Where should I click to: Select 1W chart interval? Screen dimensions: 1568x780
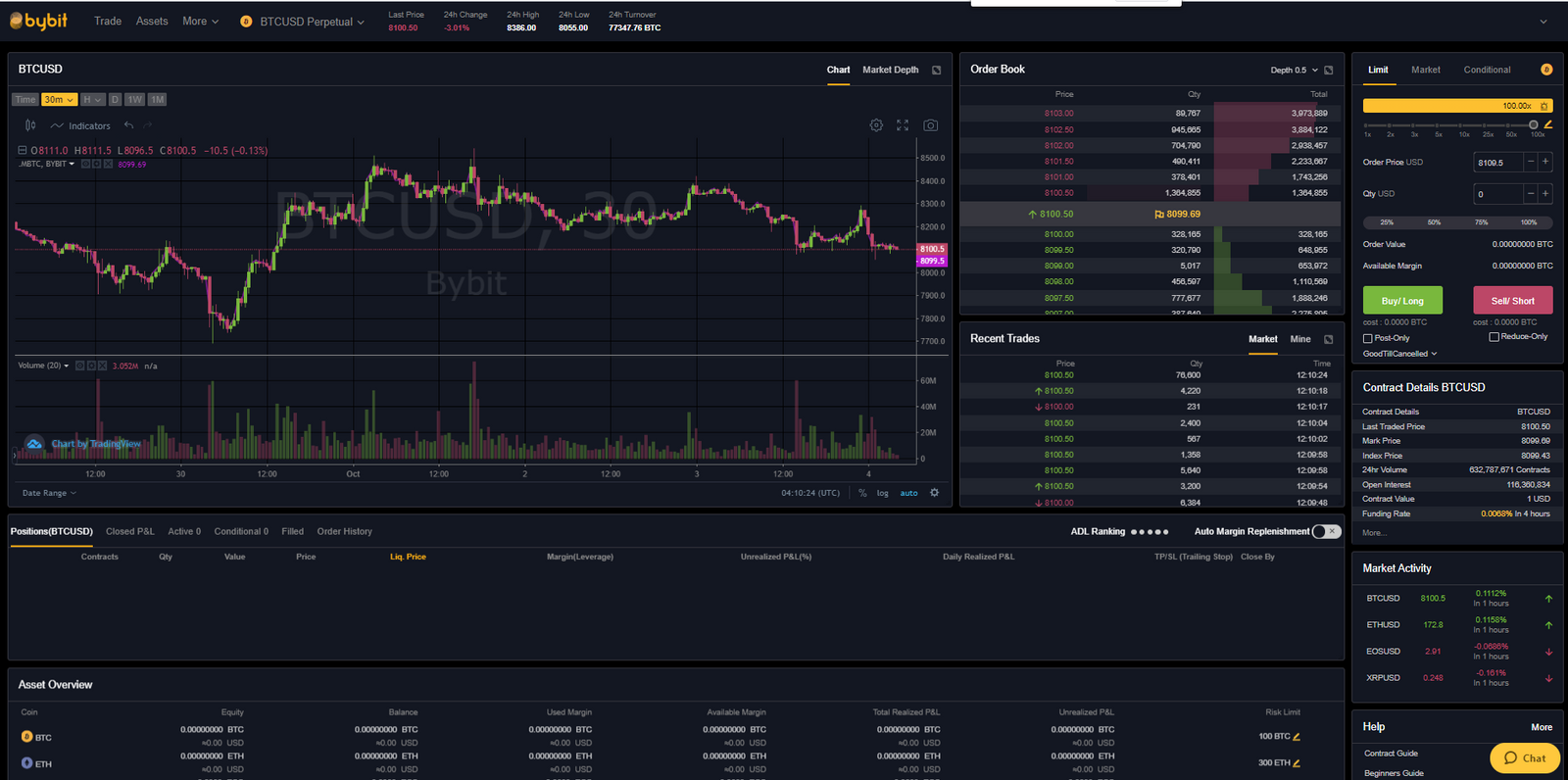coord(135,100)
